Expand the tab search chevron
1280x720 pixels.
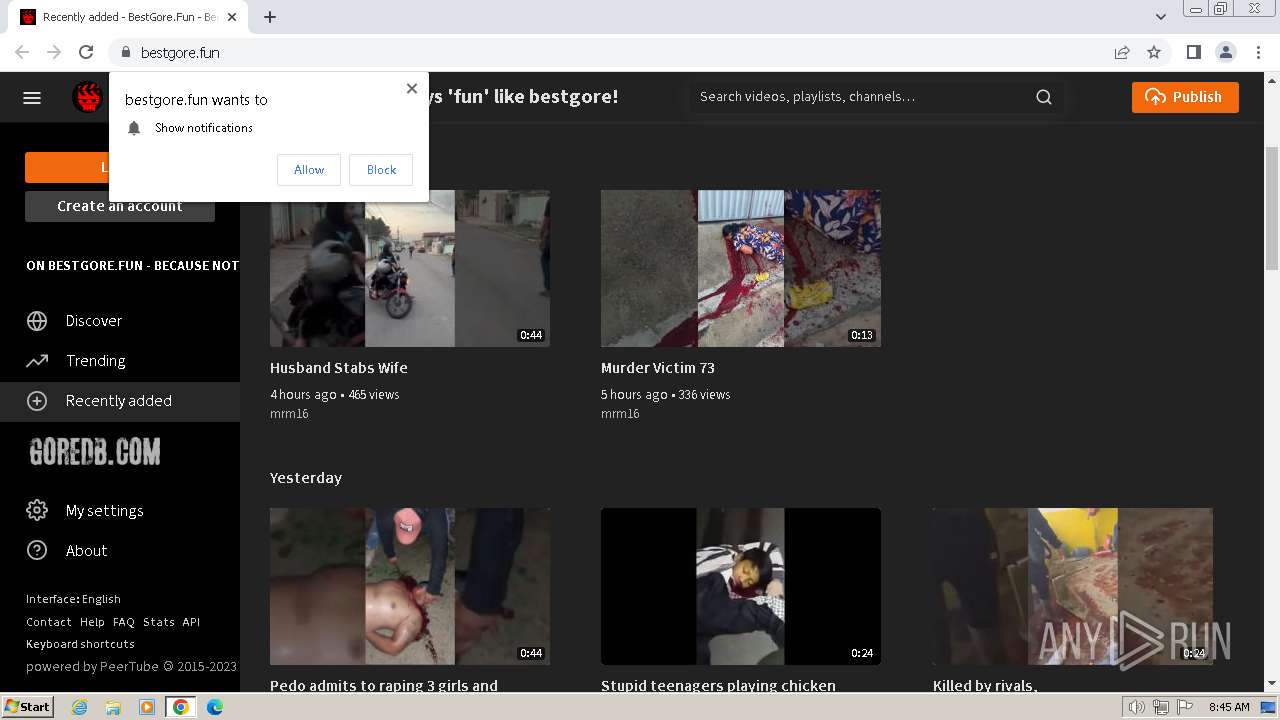tap(1161, 17)
